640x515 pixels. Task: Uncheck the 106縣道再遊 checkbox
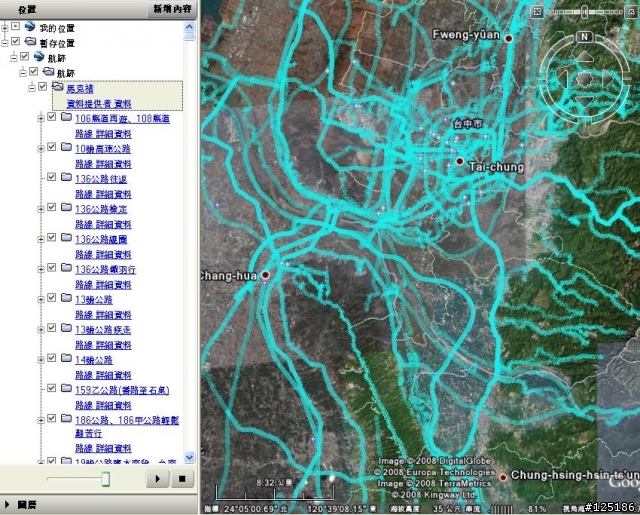coord(51,117)
